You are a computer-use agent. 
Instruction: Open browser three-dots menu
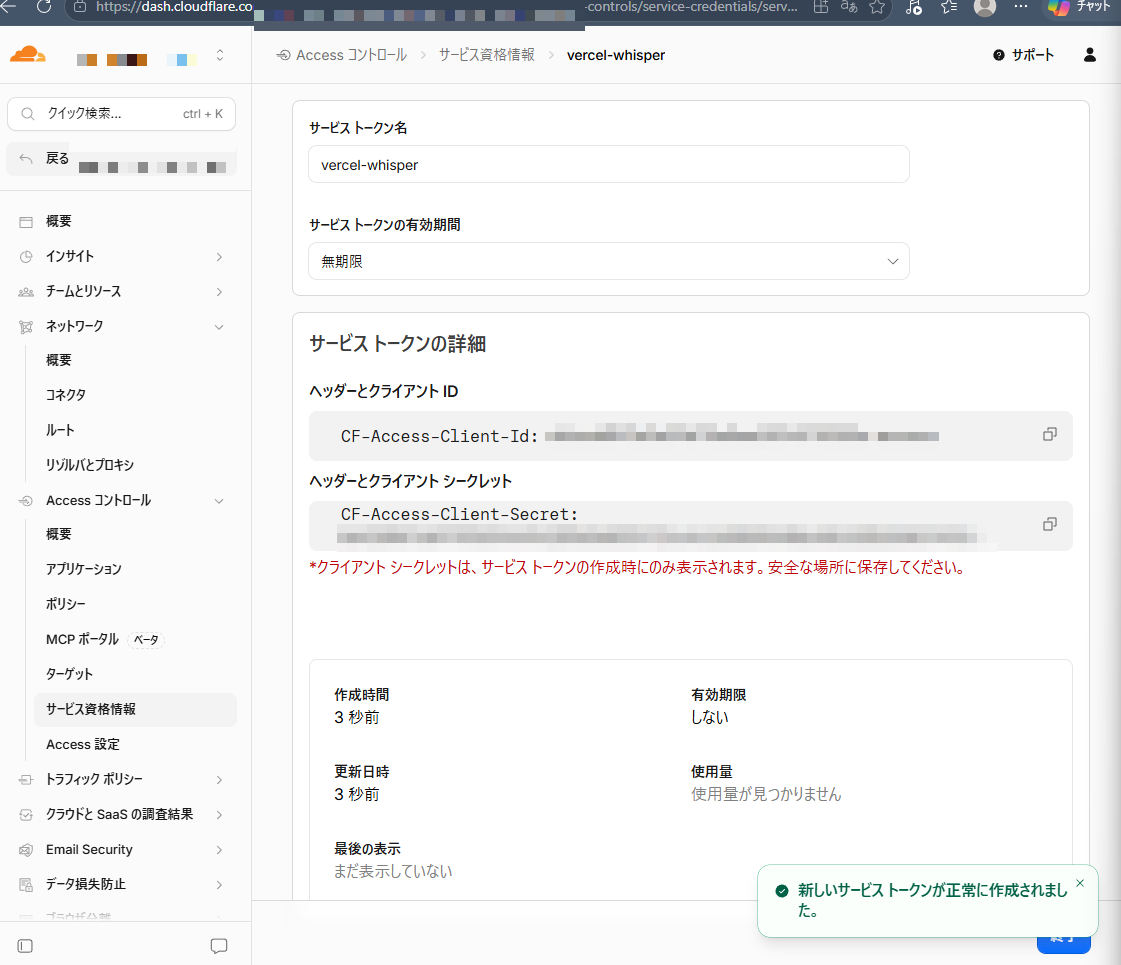click(x=1021, y=6)
